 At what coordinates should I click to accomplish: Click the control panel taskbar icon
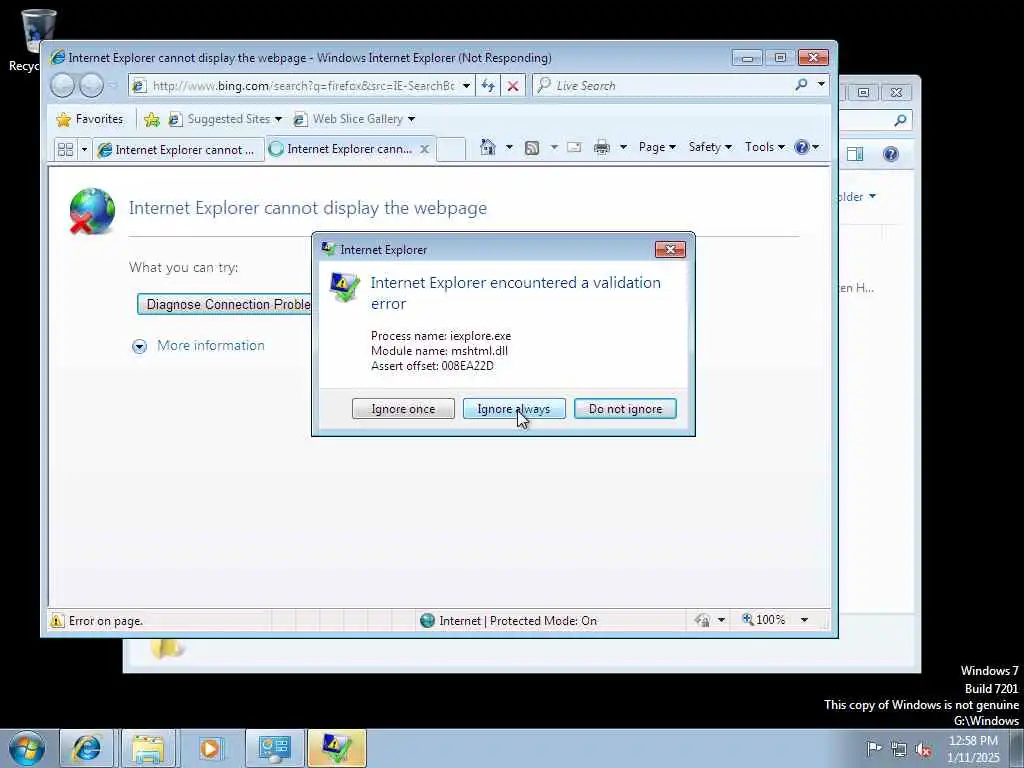274,748
